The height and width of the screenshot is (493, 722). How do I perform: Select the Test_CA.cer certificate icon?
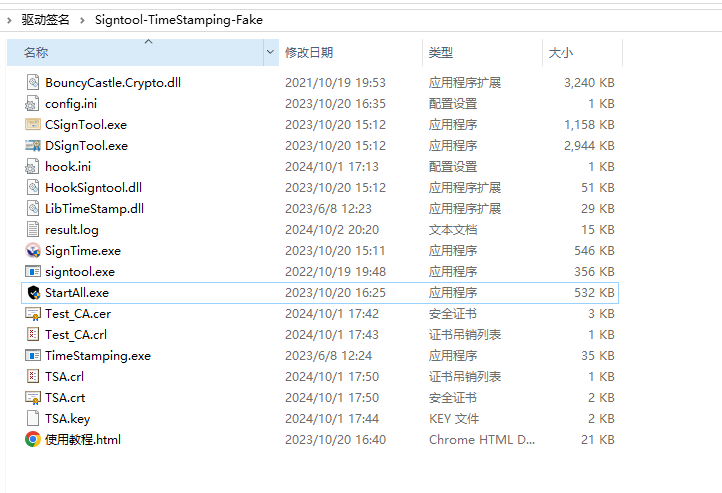(33, 314)
